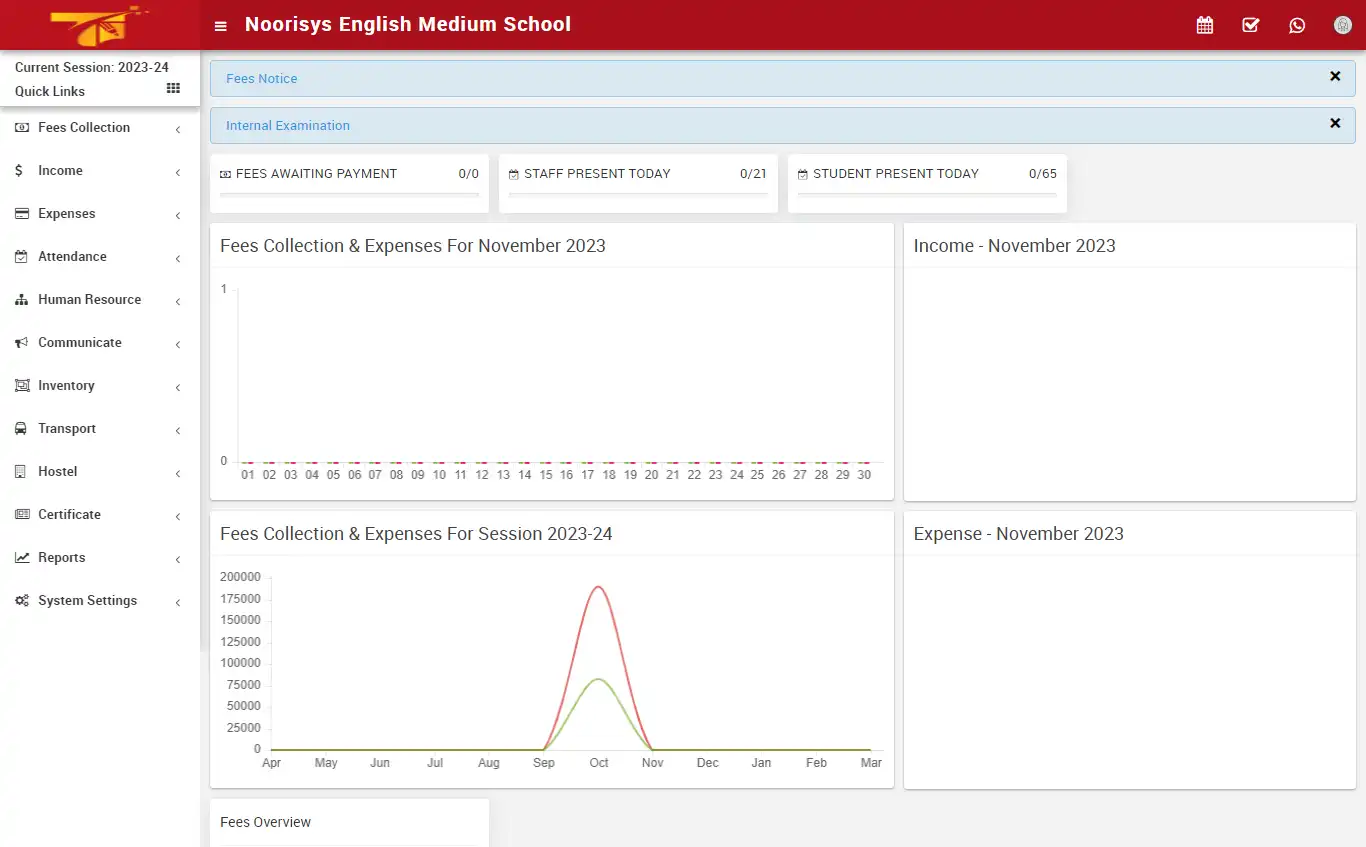Open the user profile avatar icon

tap(1342, 24)
